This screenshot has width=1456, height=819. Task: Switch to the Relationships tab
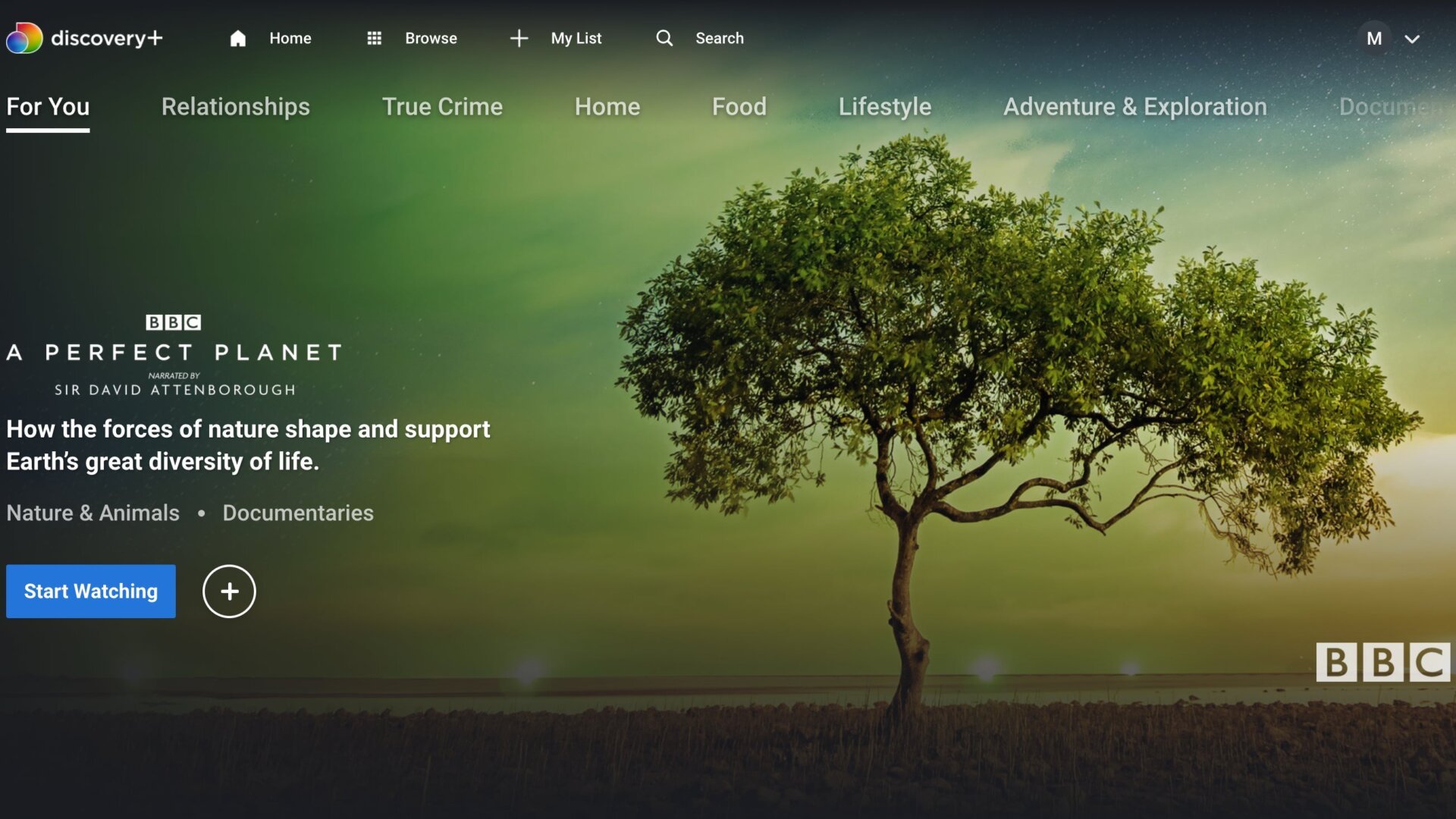(236, 107)
